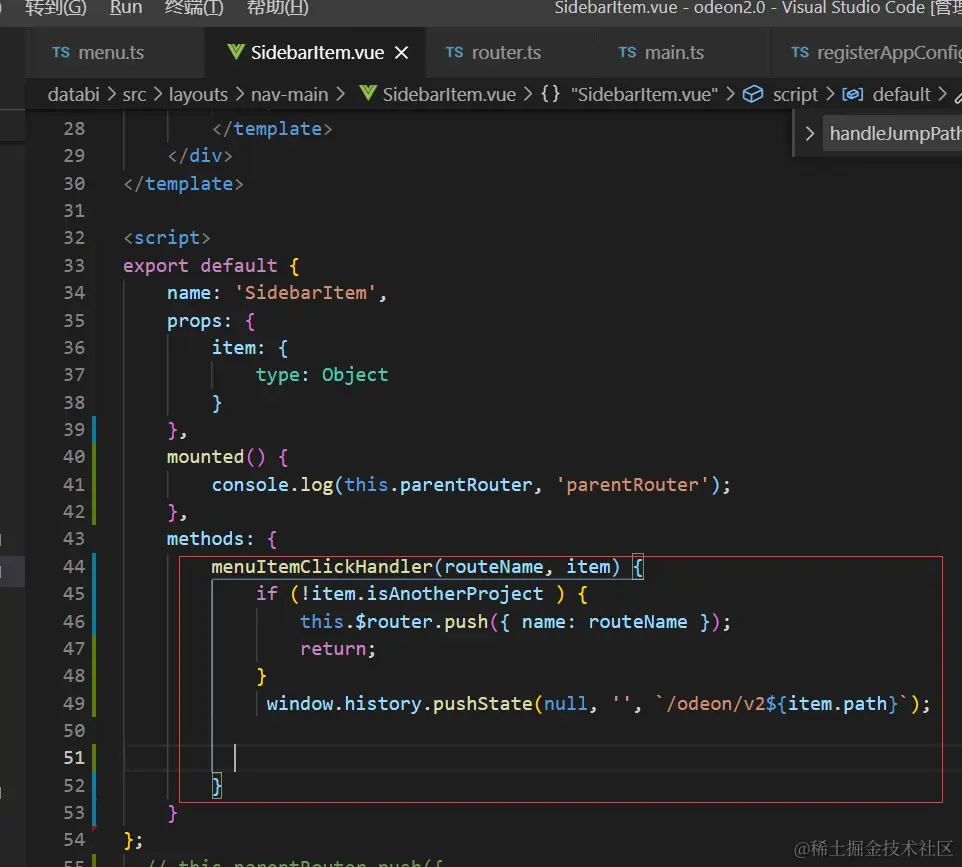Click console.log on line 41
The height and width of the screenshot is (867, 962).
pyautogui.click(x=272, y=485)
